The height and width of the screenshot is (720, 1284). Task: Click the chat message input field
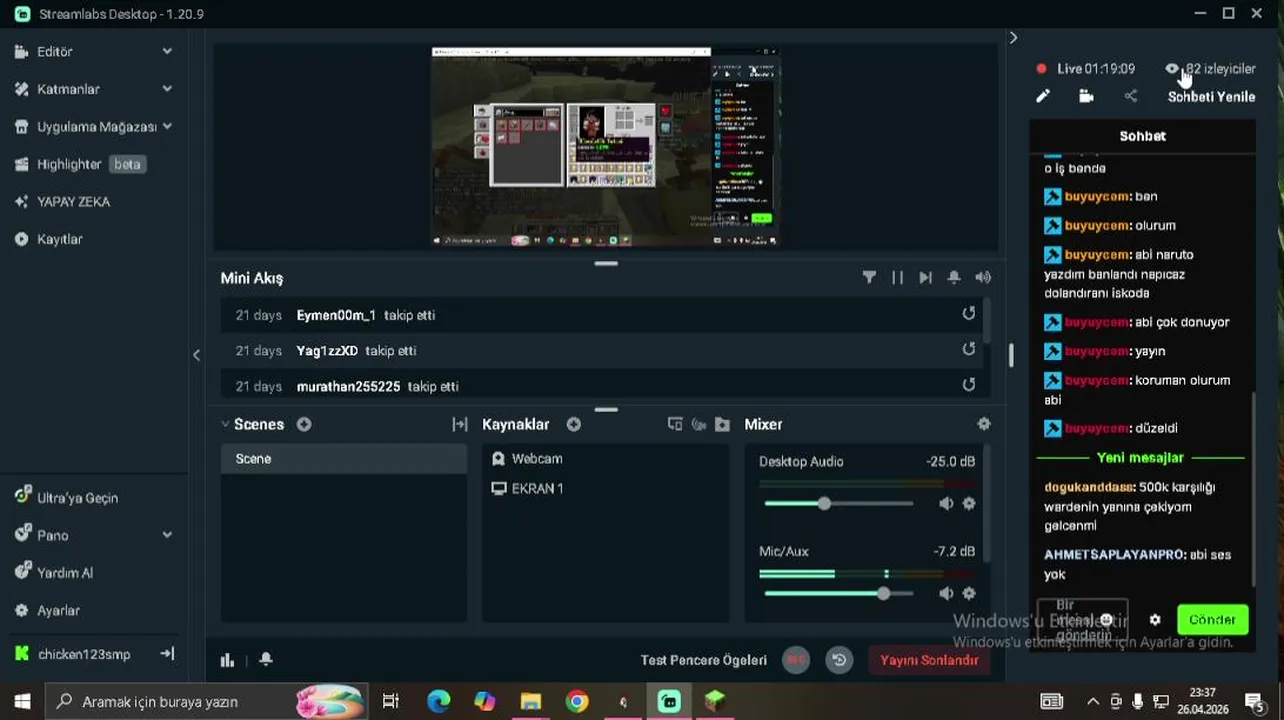(x=1082, y=620)
